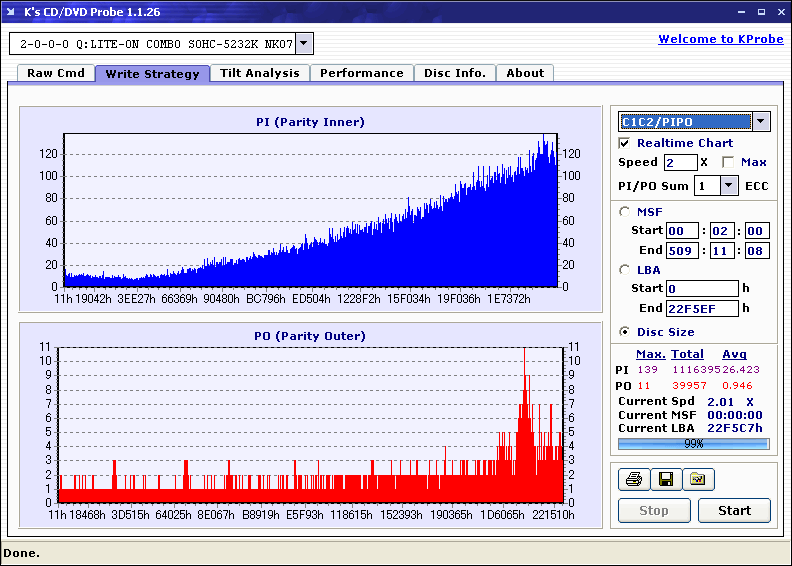This screenshot has width=792, height=566.
Task: Click the MSF End frames field 08
Action: click(757, 250)
